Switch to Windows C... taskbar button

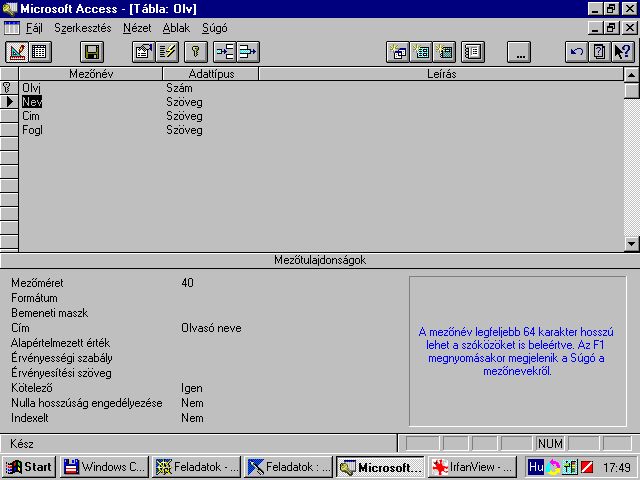click(104, 467)
